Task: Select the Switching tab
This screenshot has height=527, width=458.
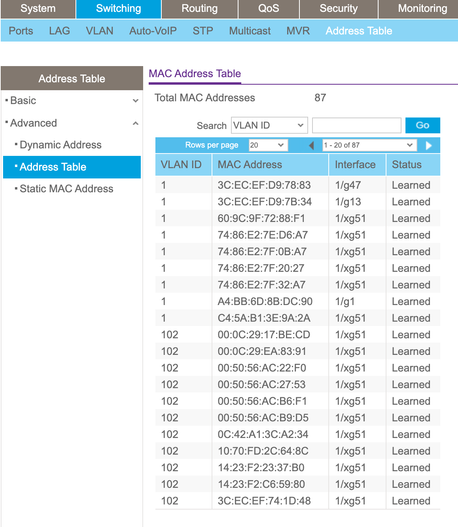Action: 119,8
